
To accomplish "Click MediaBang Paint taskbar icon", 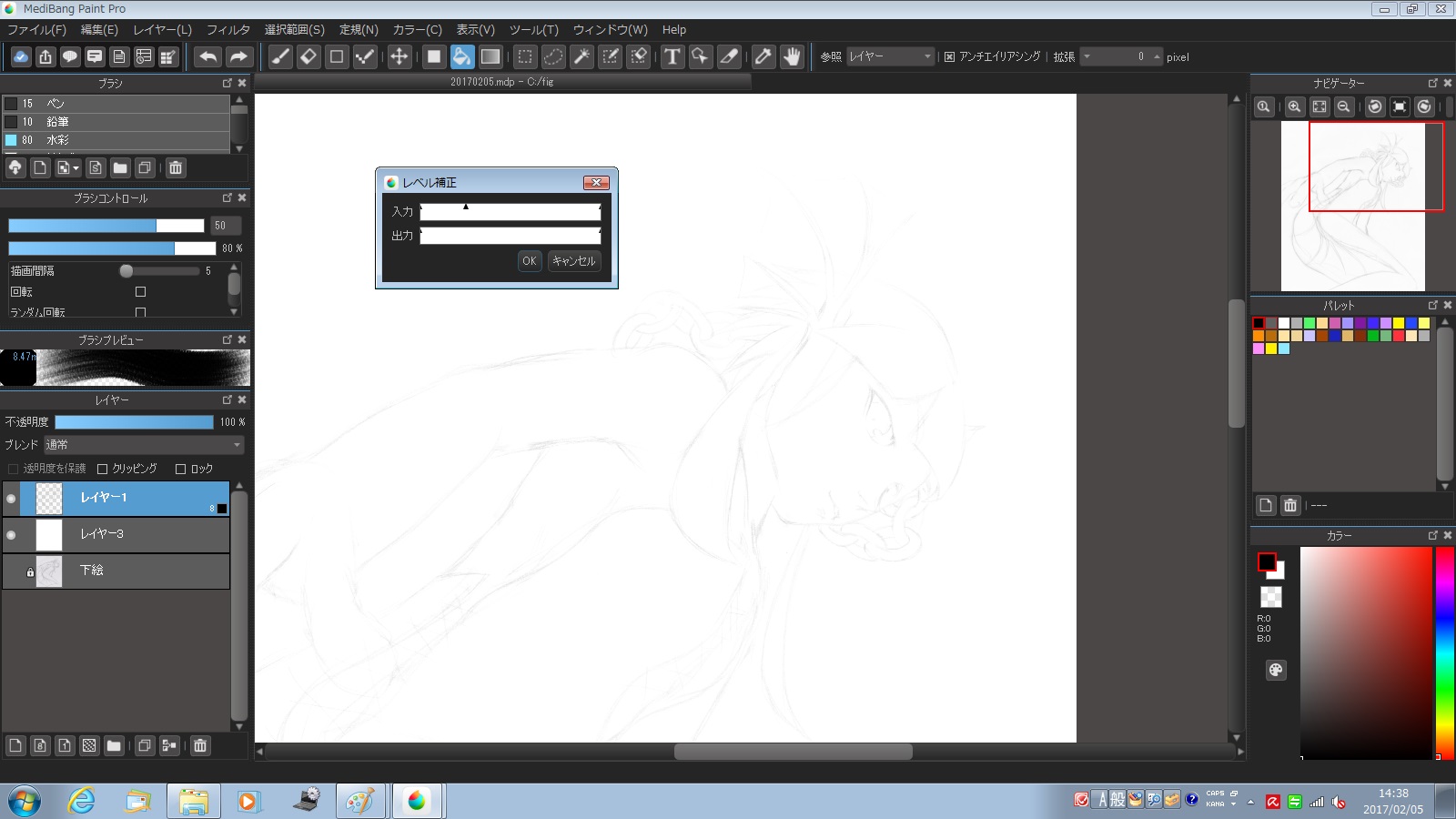I will [417, 801].
